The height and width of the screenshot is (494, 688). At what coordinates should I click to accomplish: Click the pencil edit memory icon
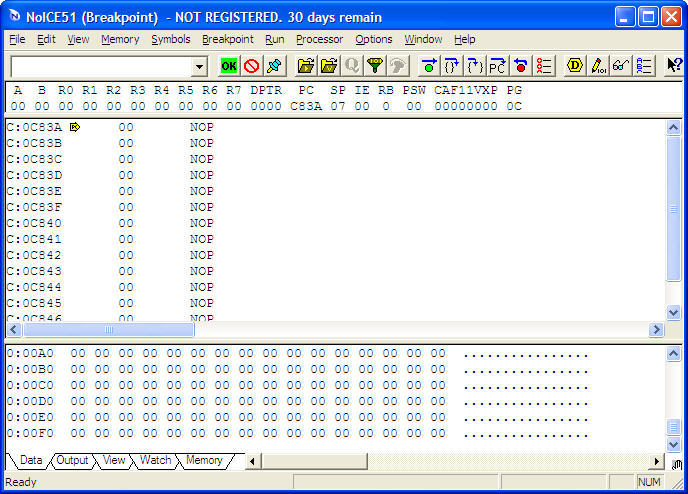pos(598,66)
